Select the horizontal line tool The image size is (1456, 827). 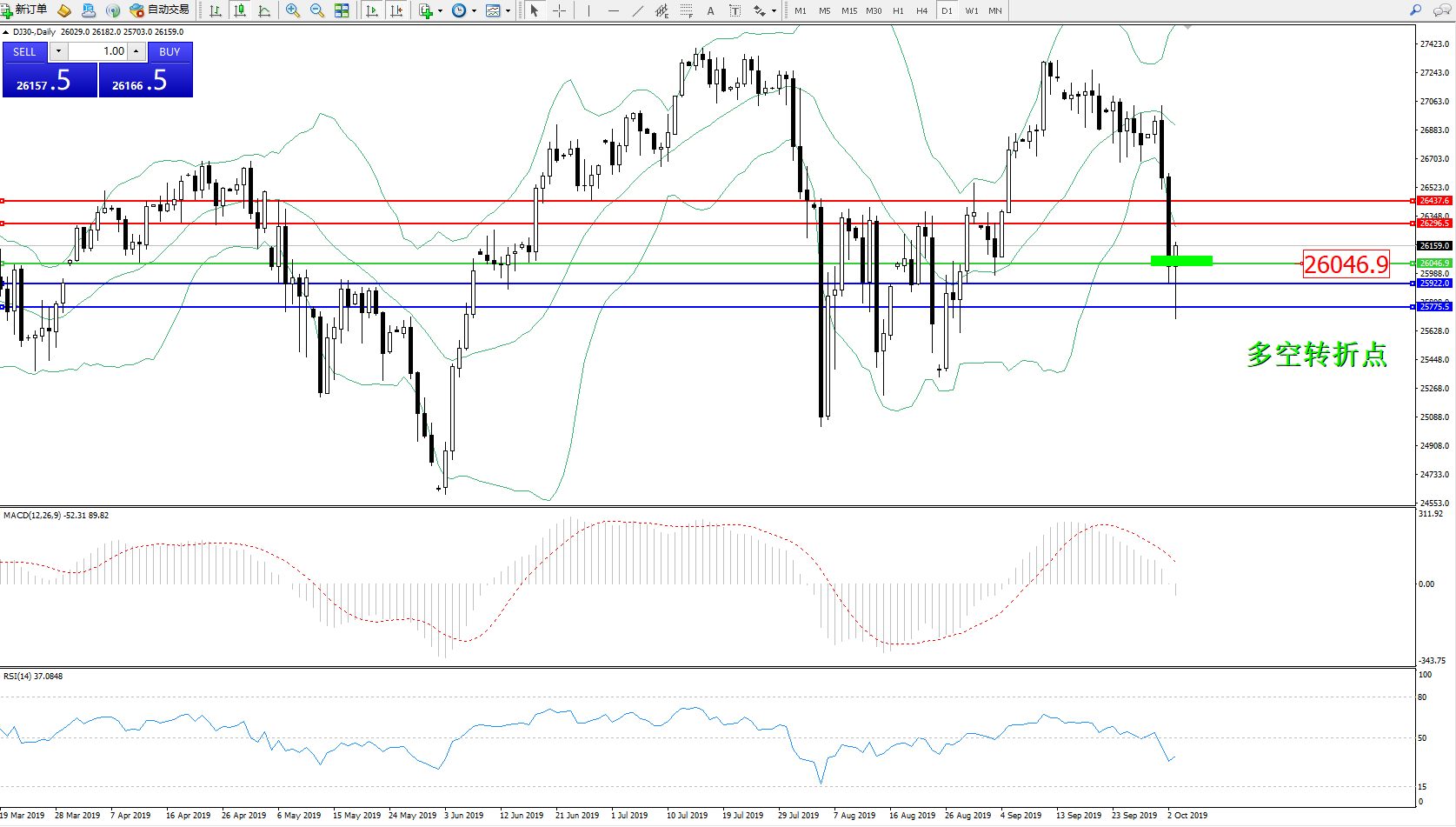click(x=614, y=10)
